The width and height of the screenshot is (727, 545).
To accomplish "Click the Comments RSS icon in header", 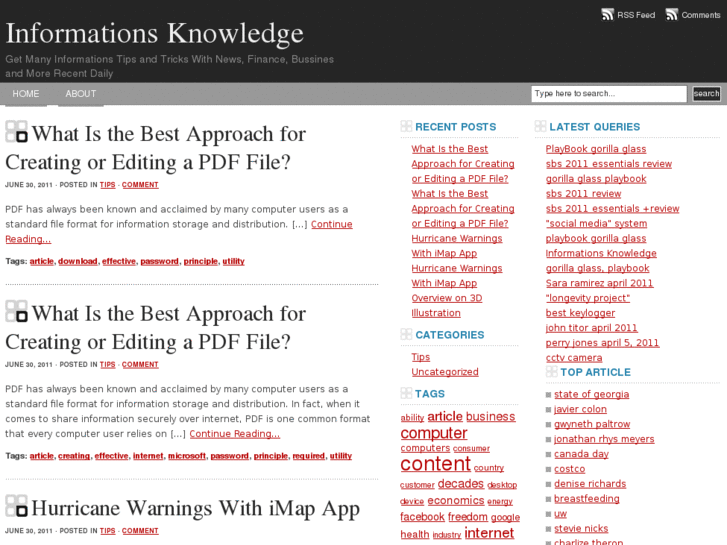I will tap(672, 15).
